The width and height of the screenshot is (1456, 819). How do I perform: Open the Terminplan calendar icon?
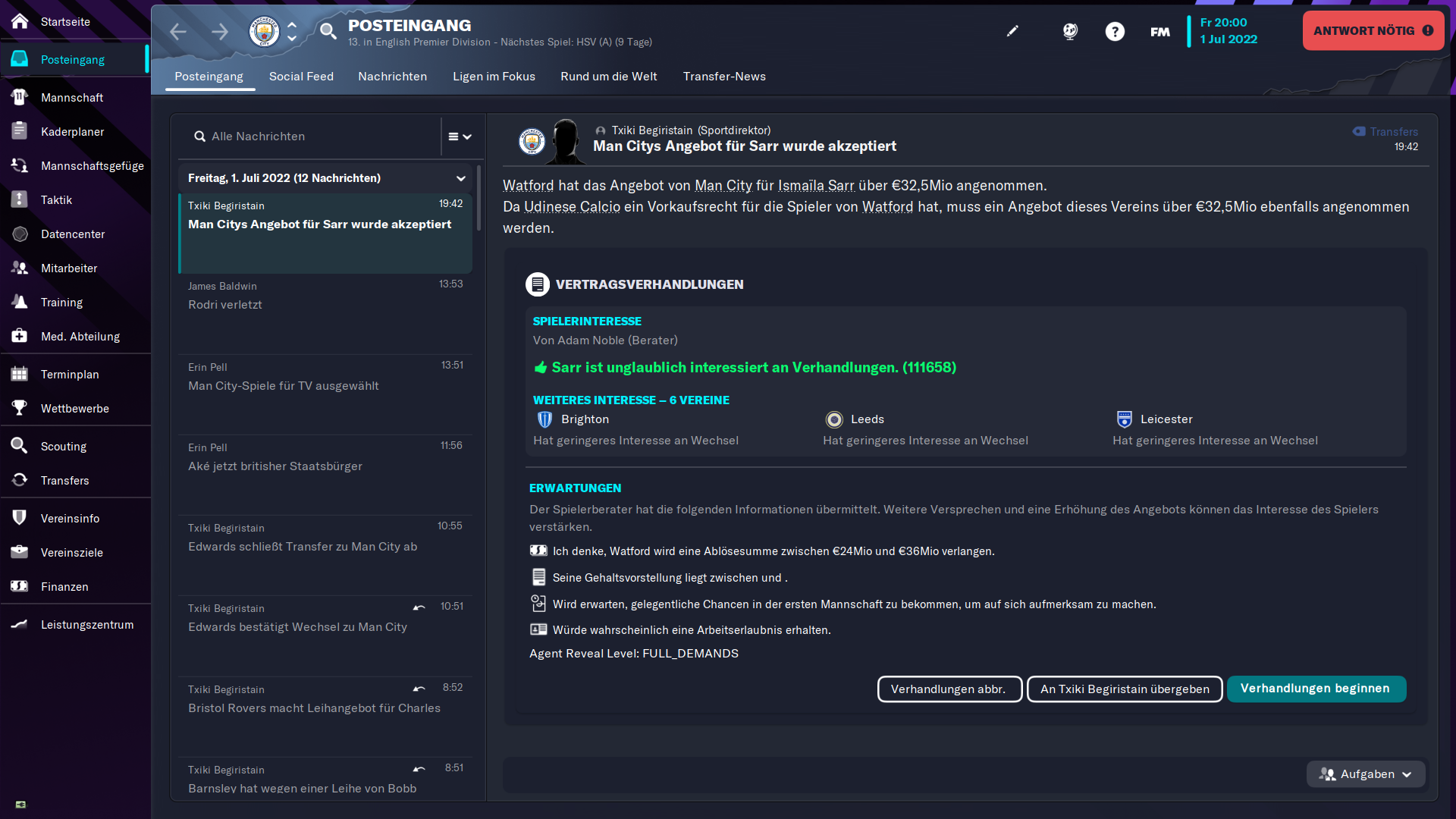(x=18, y=374)
